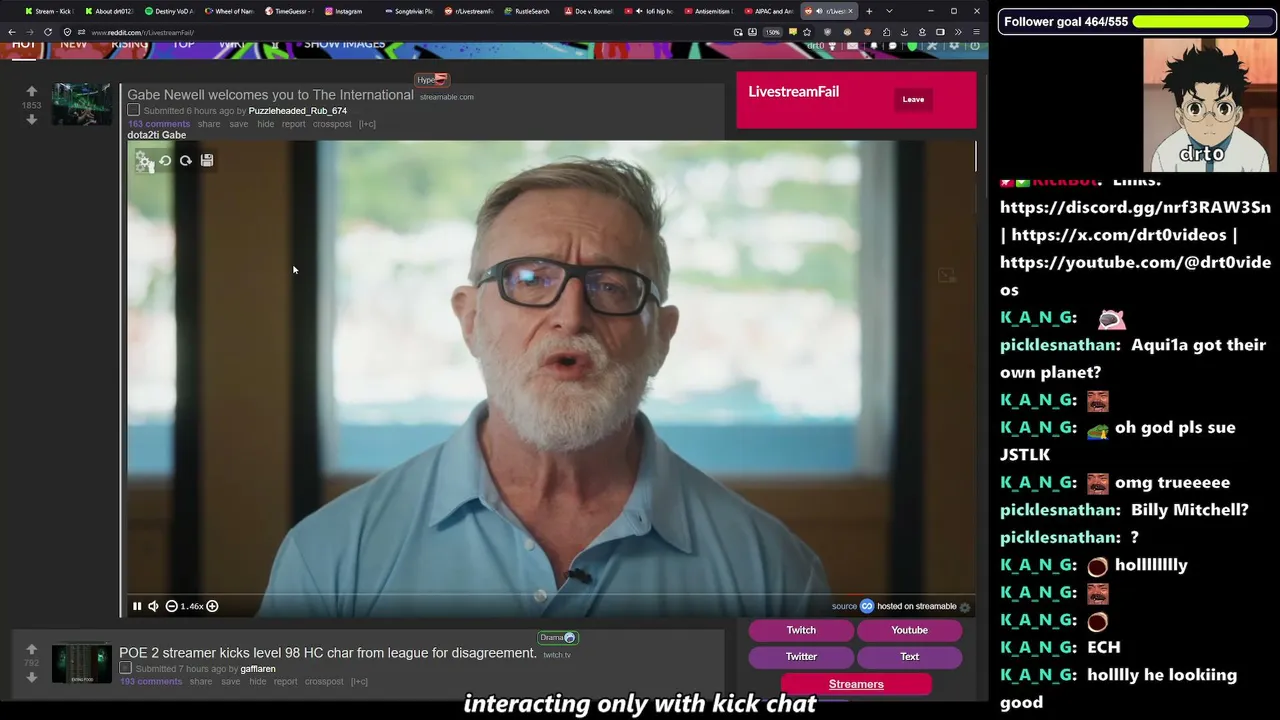Share the Gabe Newell post

209,124
